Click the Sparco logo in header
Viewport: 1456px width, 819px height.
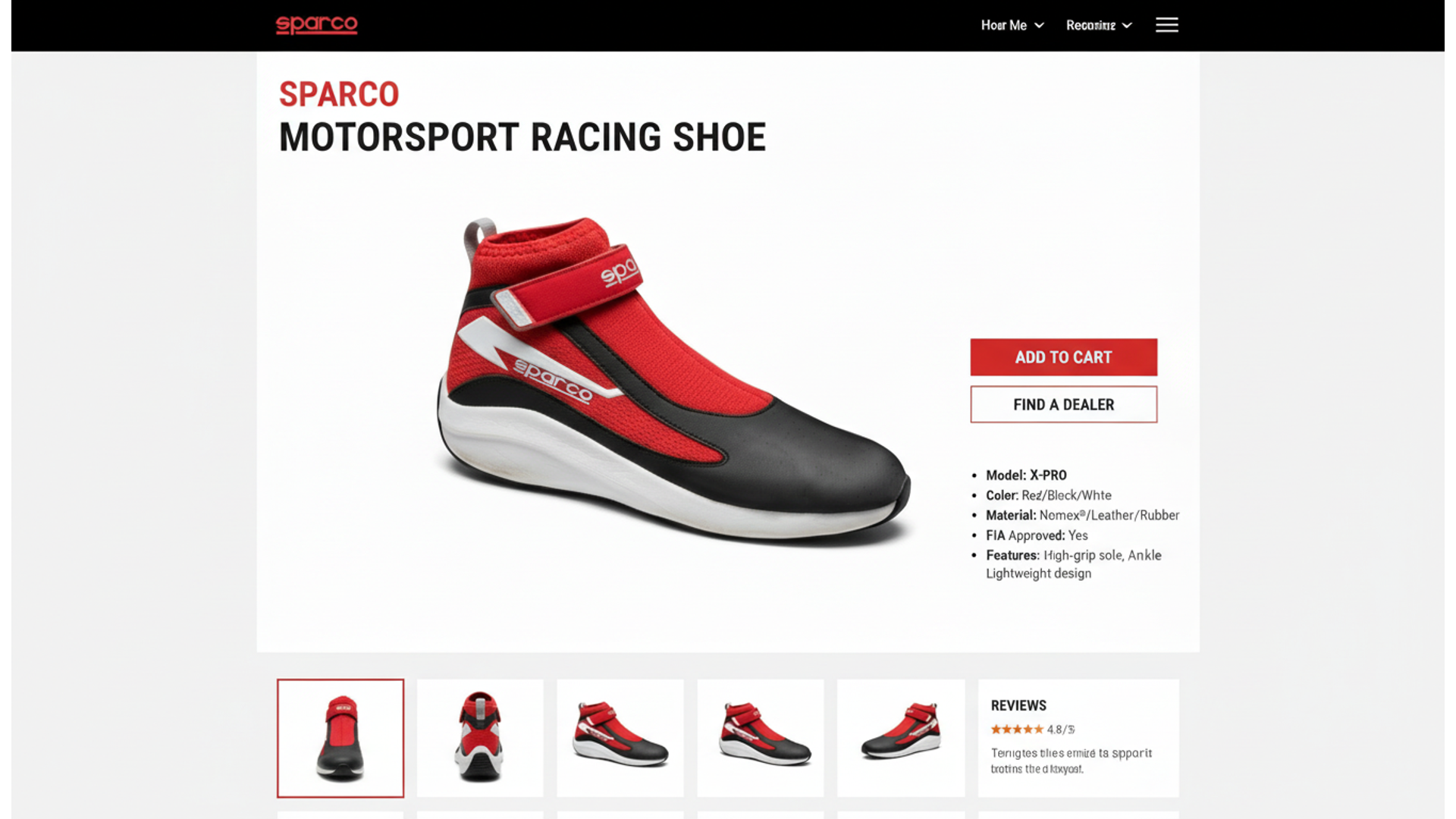click(316, 25)
